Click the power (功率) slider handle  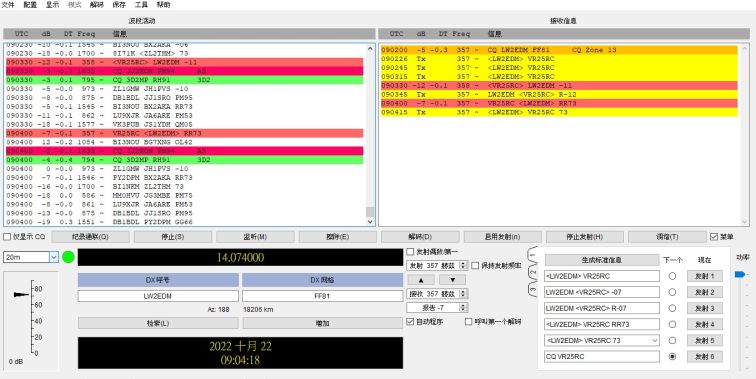(740, 274)
